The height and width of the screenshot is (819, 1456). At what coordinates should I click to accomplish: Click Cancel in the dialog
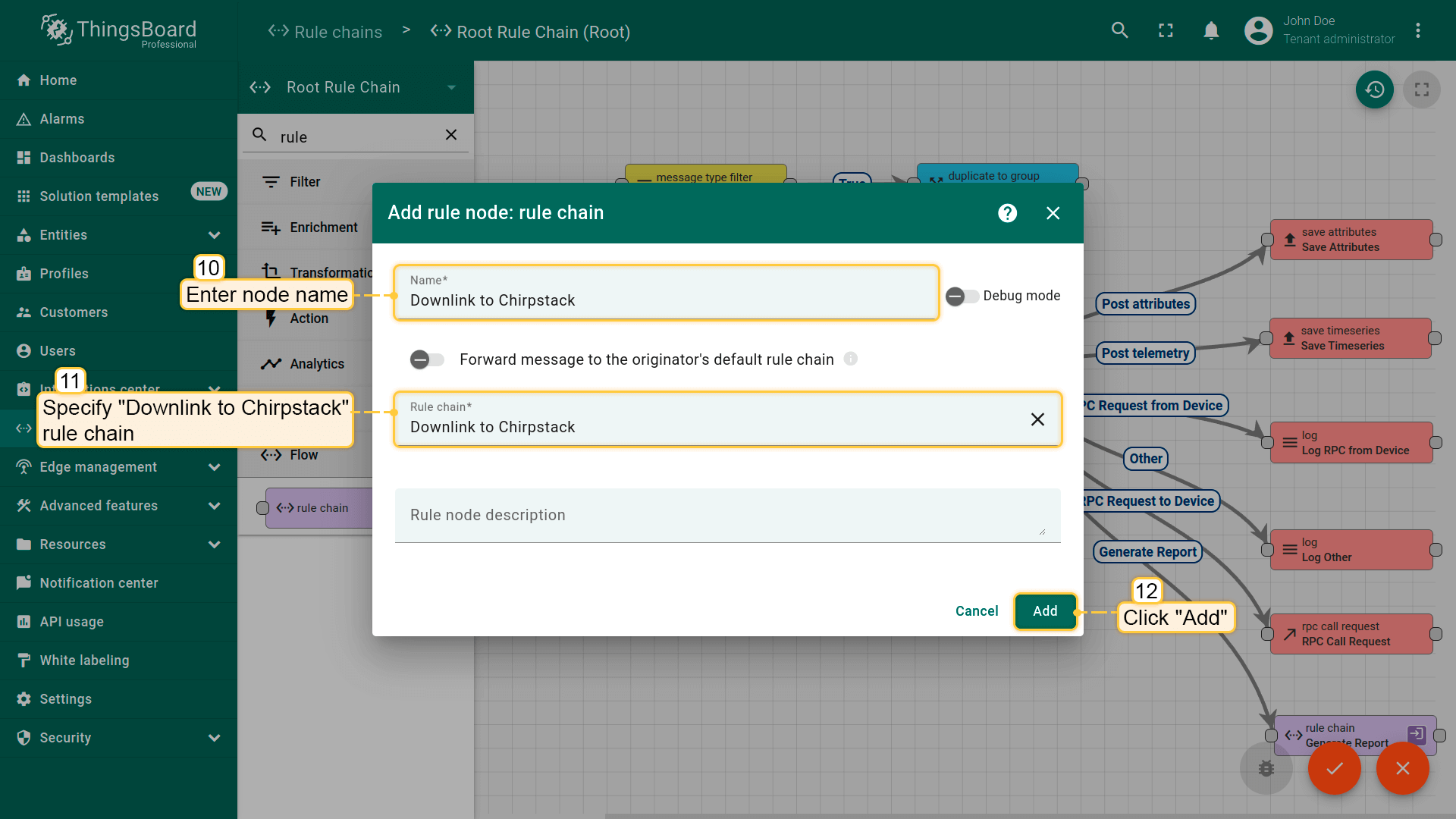tap(976, 611)
